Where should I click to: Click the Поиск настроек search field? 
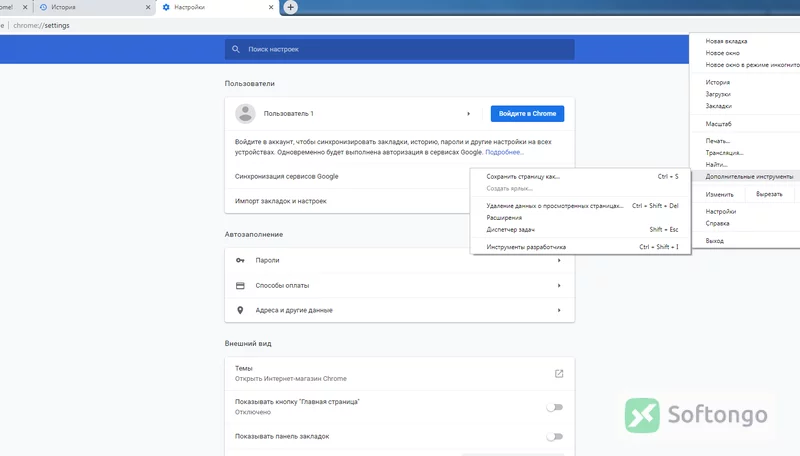tap(399, 49)
